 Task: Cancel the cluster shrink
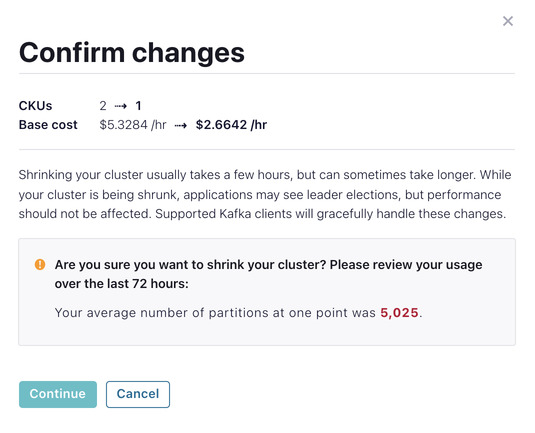[138, 394]
